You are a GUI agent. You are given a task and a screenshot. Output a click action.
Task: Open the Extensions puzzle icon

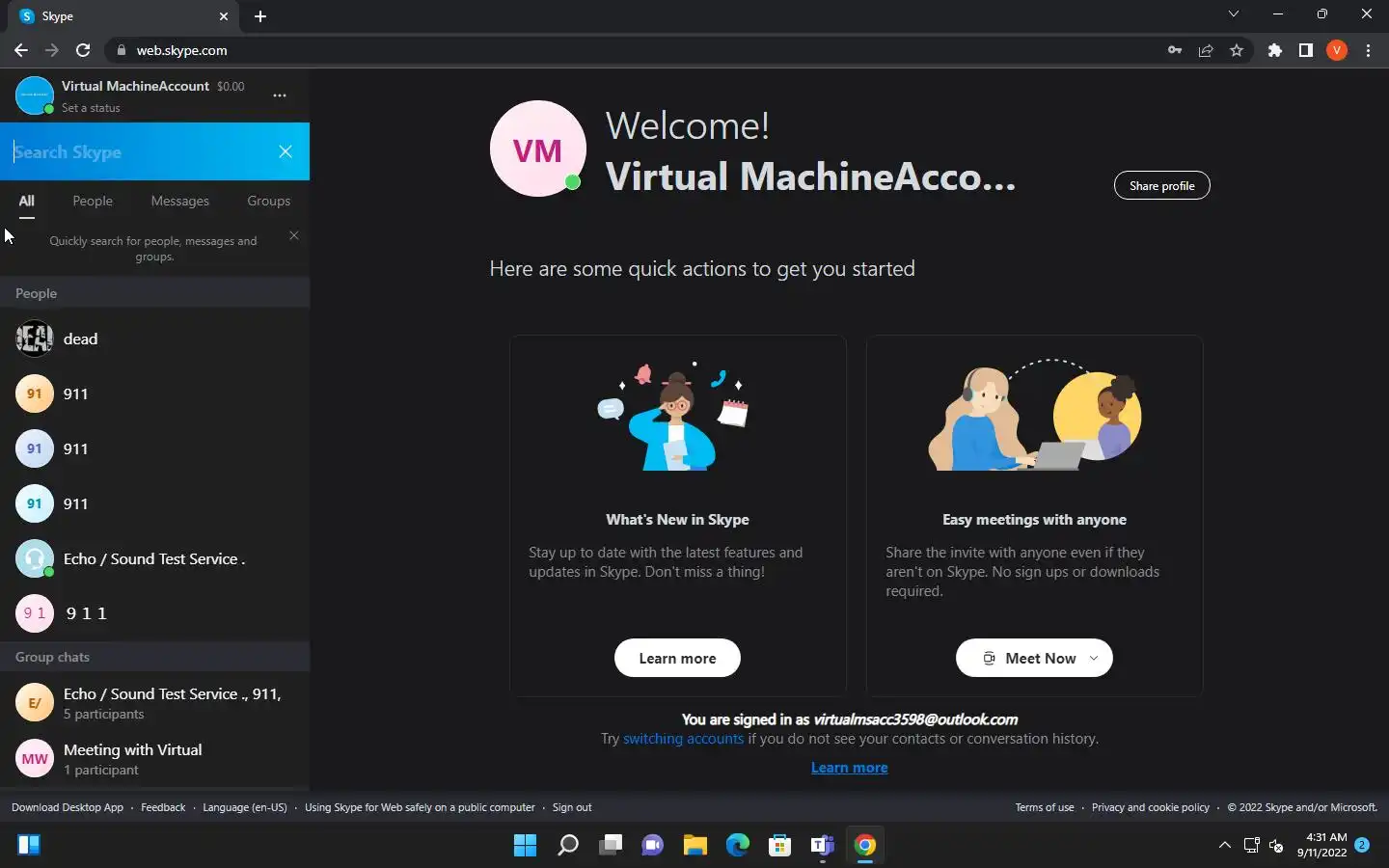pos(1275,50)
